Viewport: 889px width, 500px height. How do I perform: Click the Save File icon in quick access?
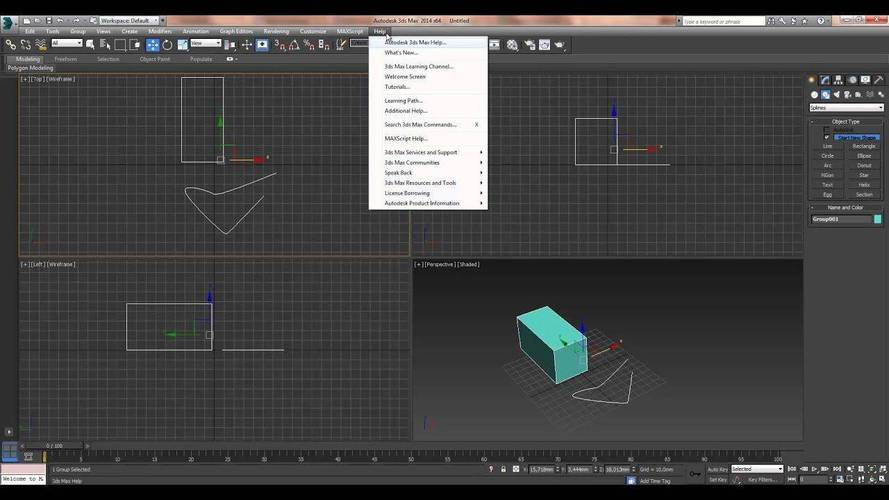pyautogui.click(x=49, y=20)
